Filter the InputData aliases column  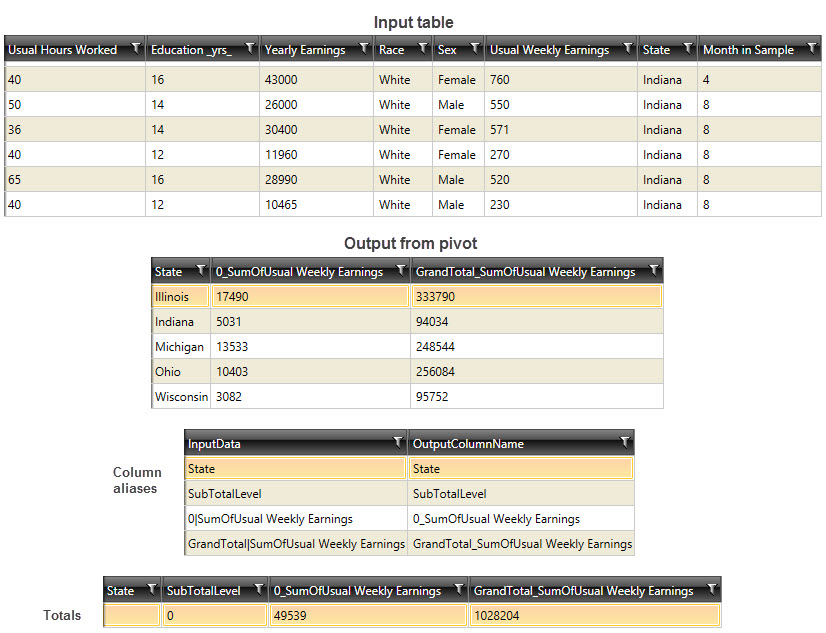(398, 442)
